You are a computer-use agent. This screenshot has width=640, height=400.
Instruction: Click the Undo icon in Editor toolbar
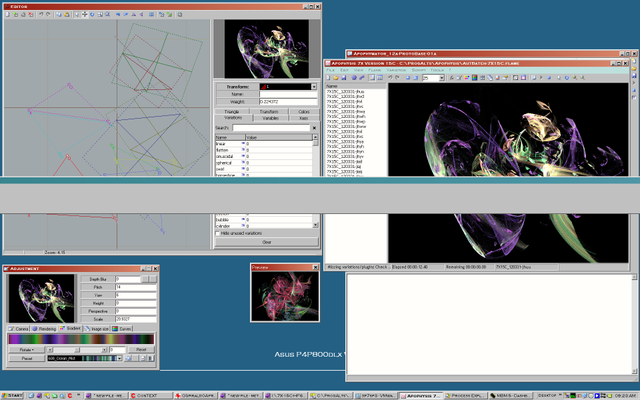point(40,15)
